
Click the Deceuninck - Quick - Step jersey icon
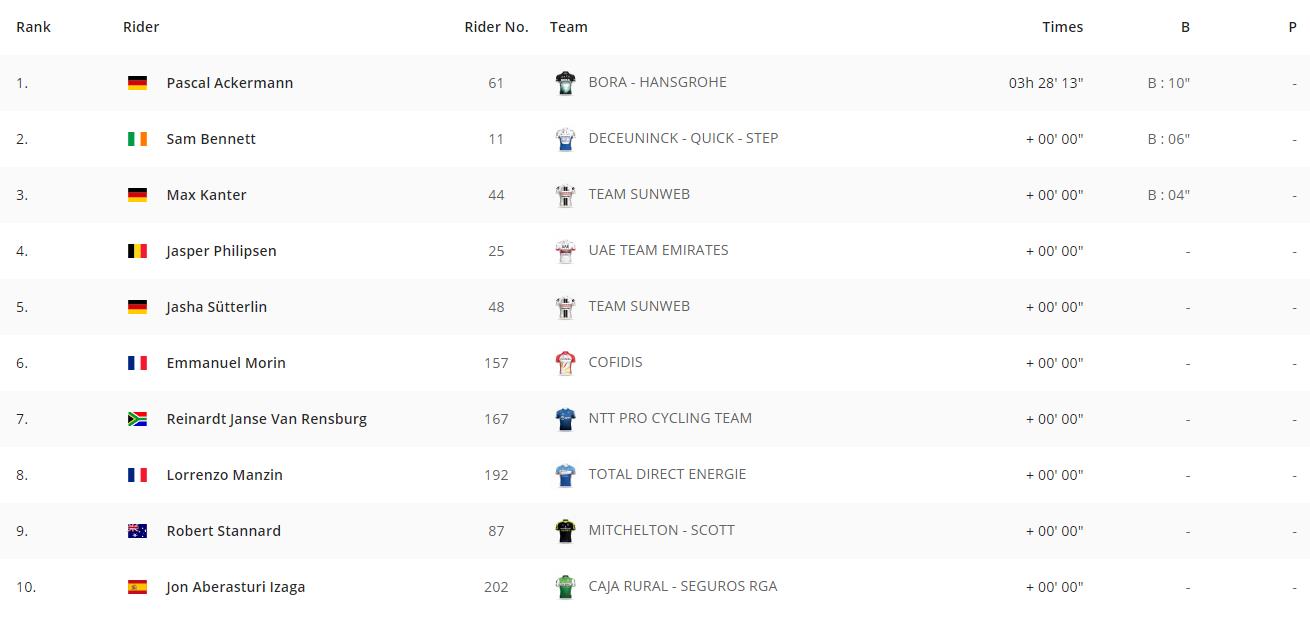pos(565,139)
